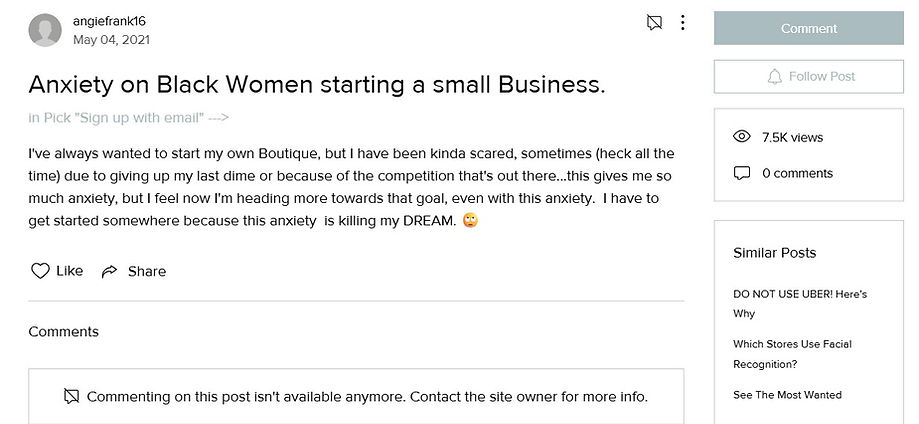The width and height of the screenshot is (919, 424).
Task: Open the angiefrank16 username link
Action: pos(110,21)
